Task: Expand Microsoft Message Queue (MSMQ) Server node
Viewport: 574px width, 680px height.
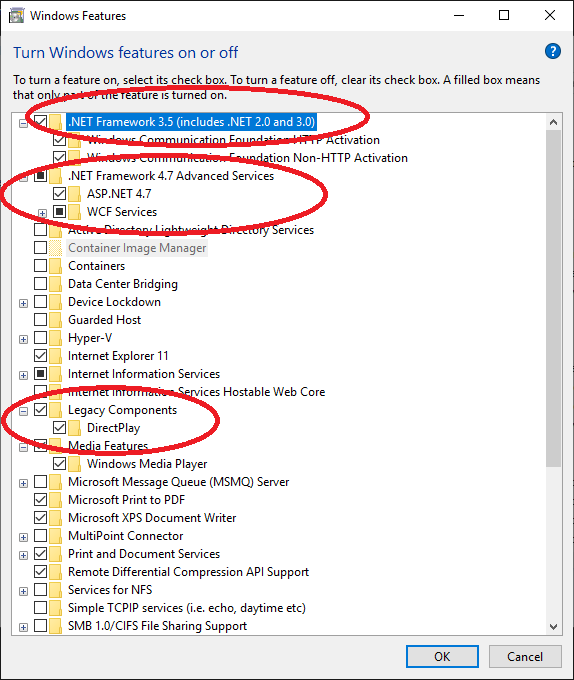Action: 23,483
